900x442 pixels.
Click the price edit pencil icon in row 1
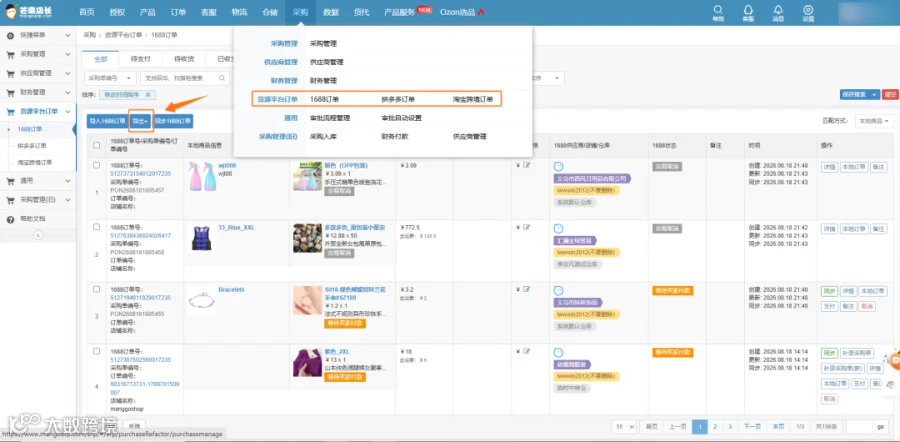click(526, 166)
